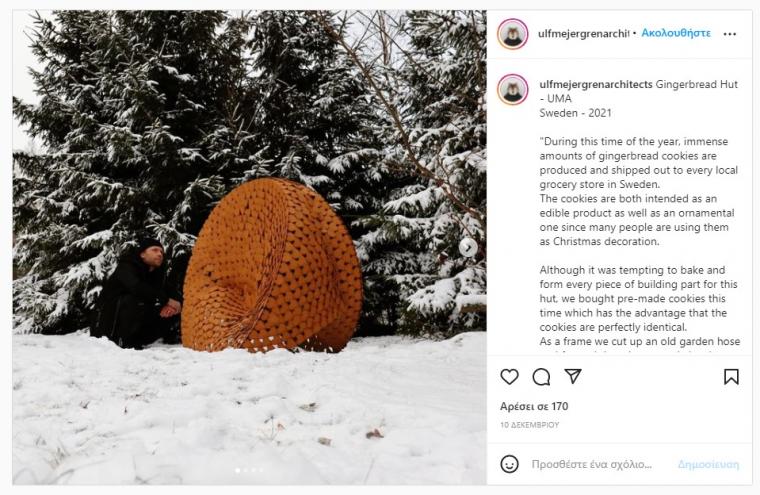Follow the account with Ακολουθήστε
760x495 pixels.
click(x=676, y=33)
